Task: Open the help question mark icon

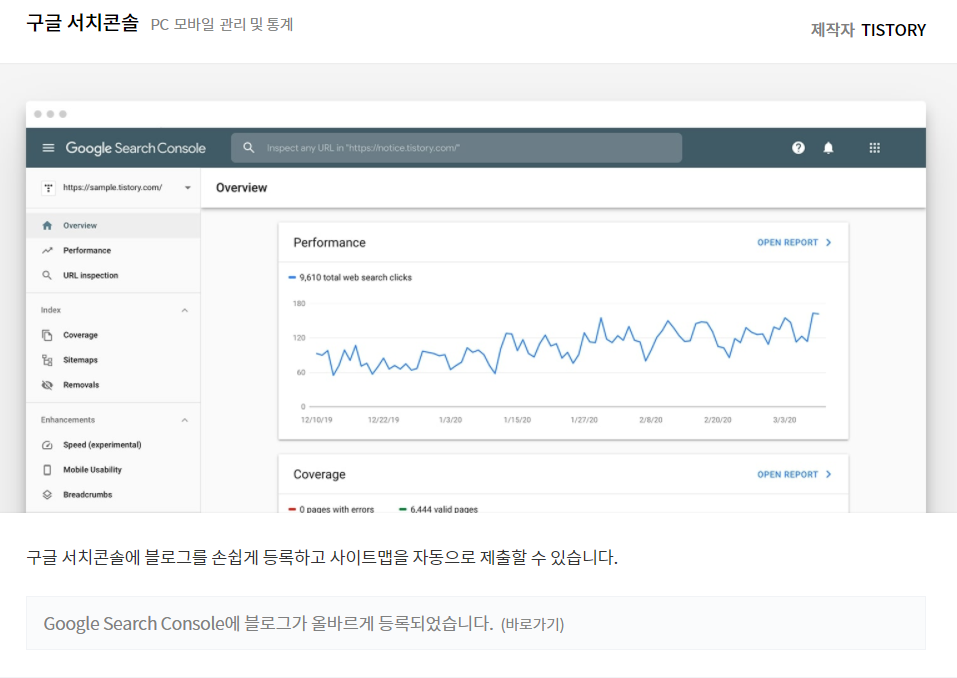Action: 798,148
